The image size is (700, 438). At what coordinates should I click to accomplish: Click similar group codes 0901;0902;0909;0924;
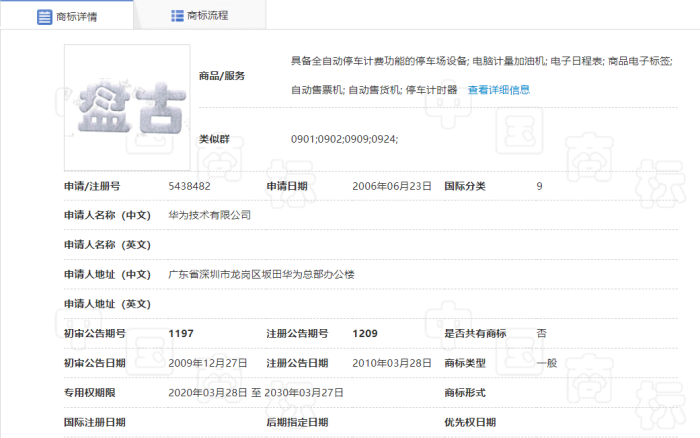[x=344, y=139]
